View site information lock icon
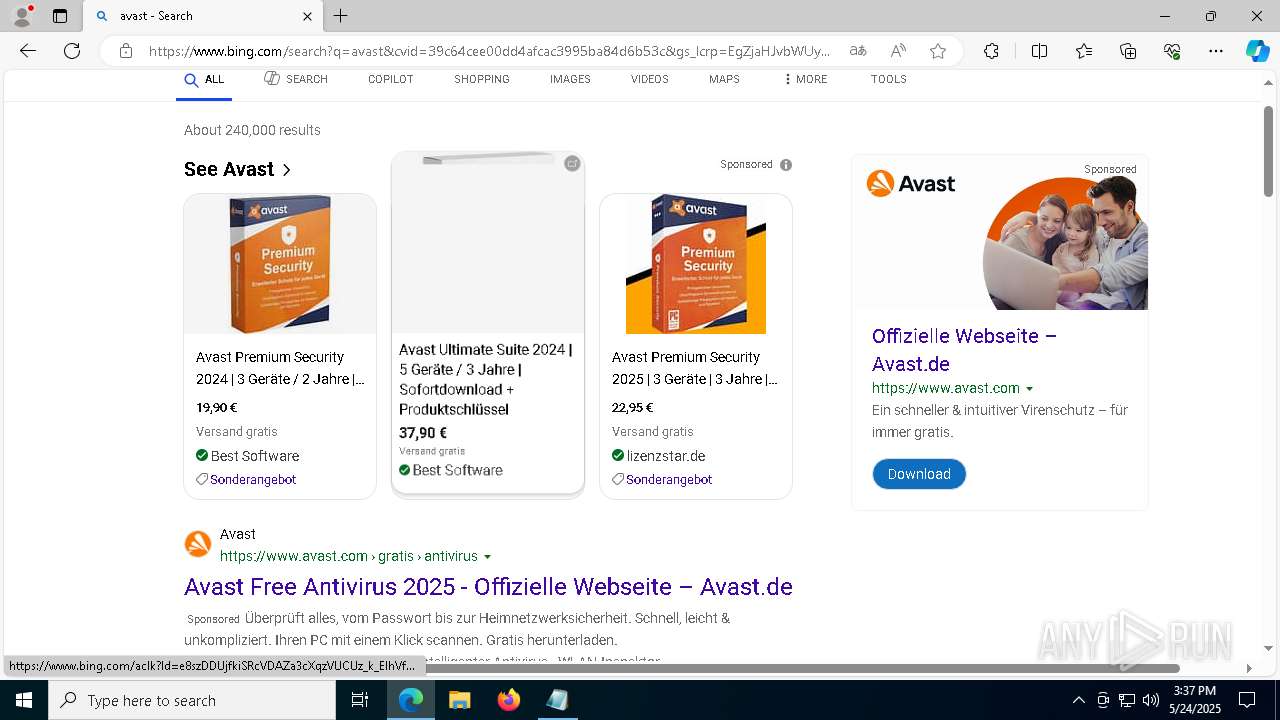The width and height of the screenshot is (1280, 720). pyautogui.click(x=126, y=51)
